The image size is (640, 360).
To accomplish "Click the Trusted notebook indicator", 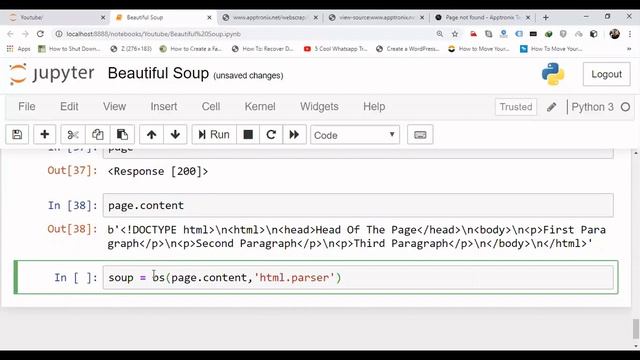I will (516, 107).
